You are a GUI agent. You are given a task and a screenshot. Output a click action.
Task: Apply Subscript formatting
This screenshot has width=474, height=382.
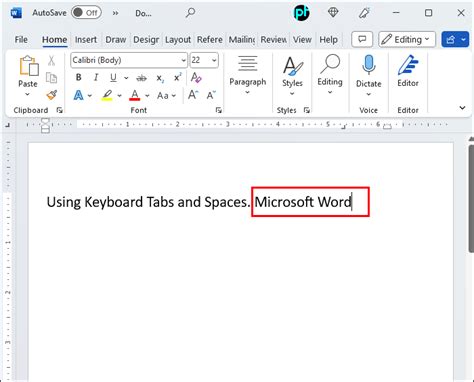[160, 78]
